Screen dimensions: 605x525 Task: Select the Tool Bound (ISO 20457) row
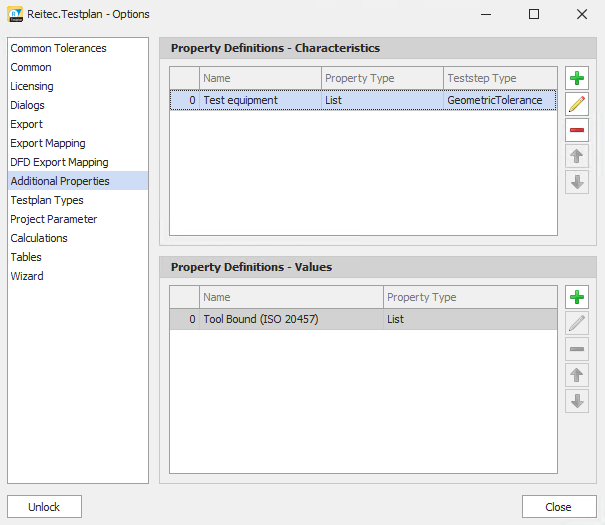pyautogui.click(x=290, y=320)
